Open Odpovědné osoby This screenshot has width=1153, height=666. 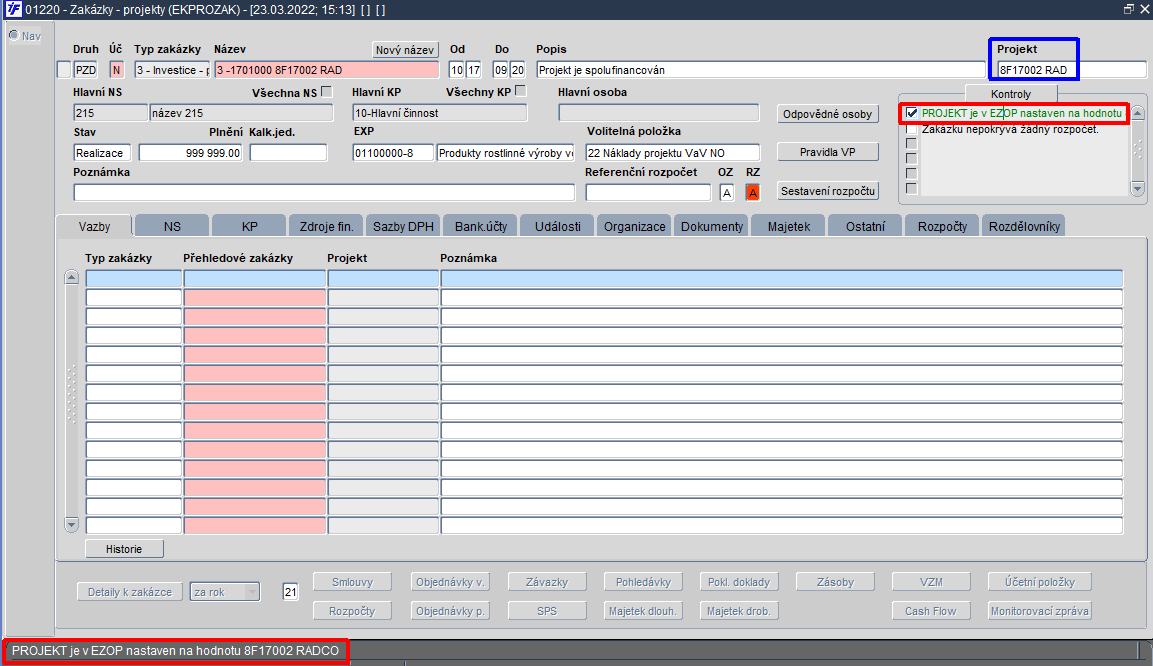(x=827, y=114)
